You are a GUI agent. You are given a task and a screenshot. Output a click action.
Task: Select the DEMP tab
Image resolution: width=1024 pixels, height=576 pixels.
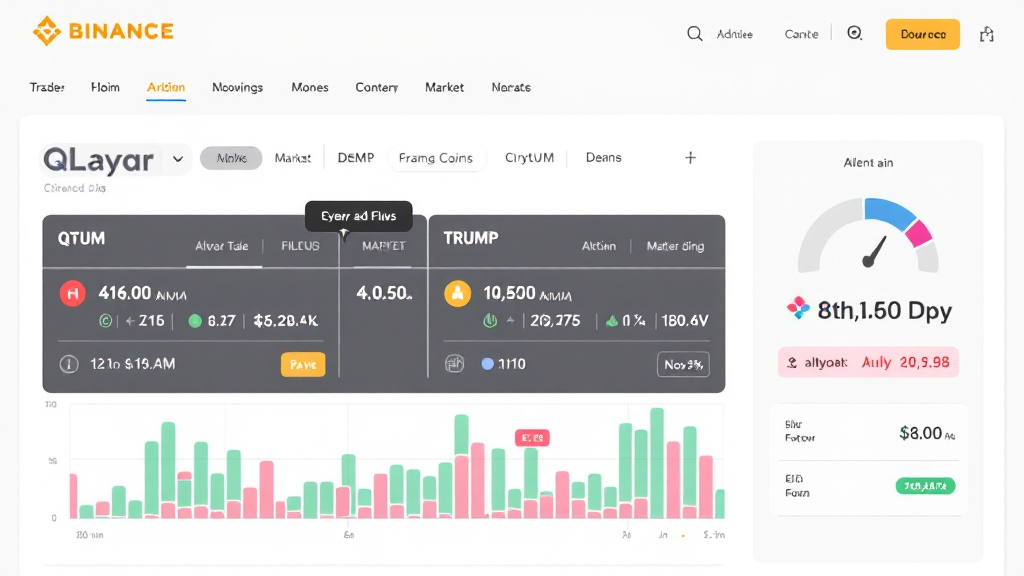pyautogui.click(x=356, y=157)
